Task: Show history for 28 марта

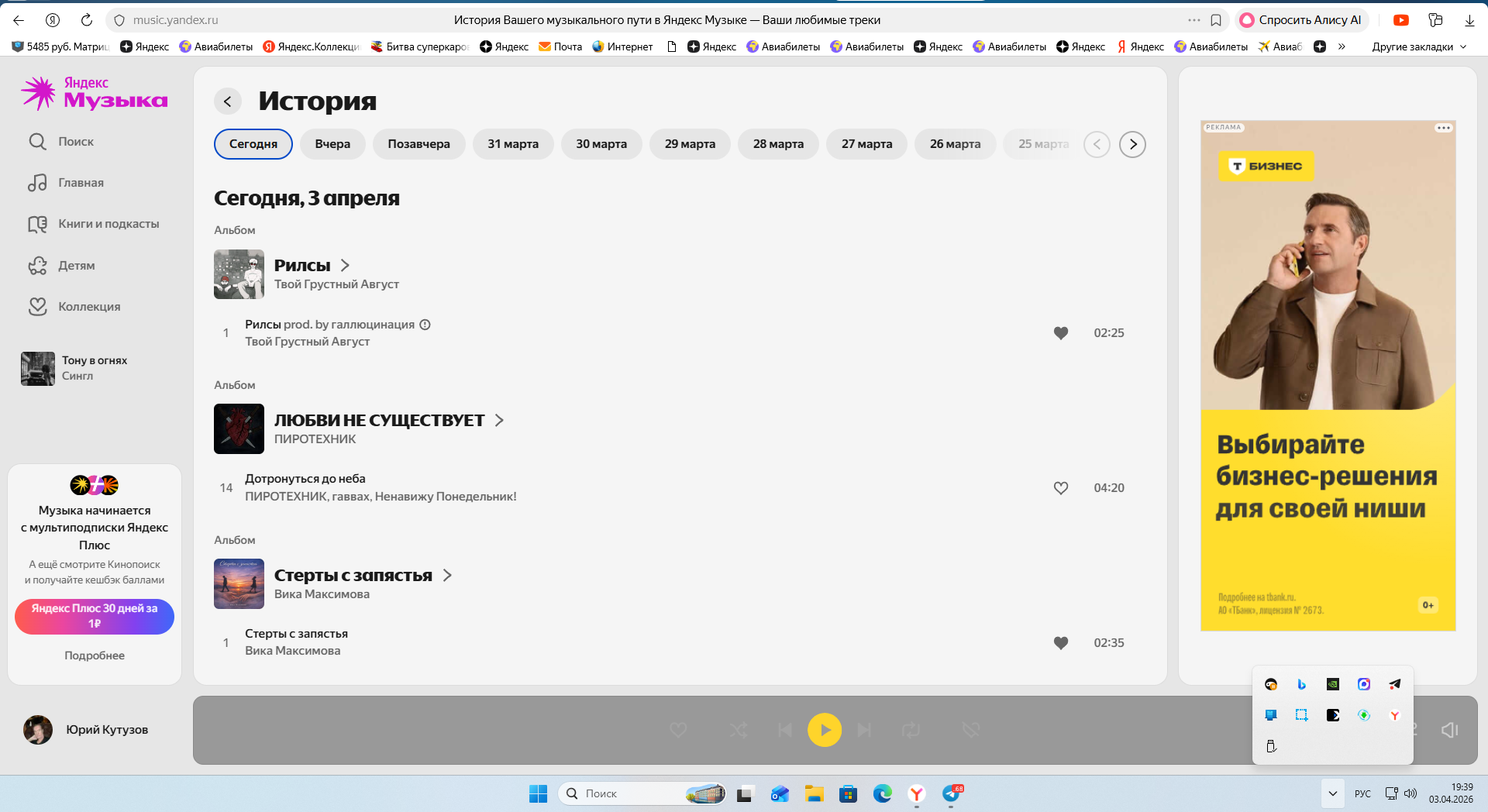Action: [x=778, y=144]
